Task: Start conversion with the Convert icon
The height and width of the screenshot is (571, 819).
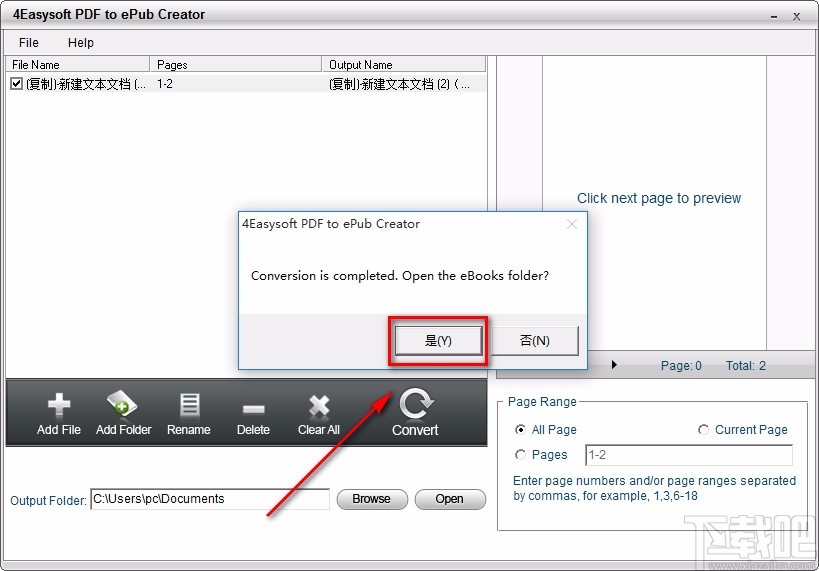Action: tap(415, 404)
